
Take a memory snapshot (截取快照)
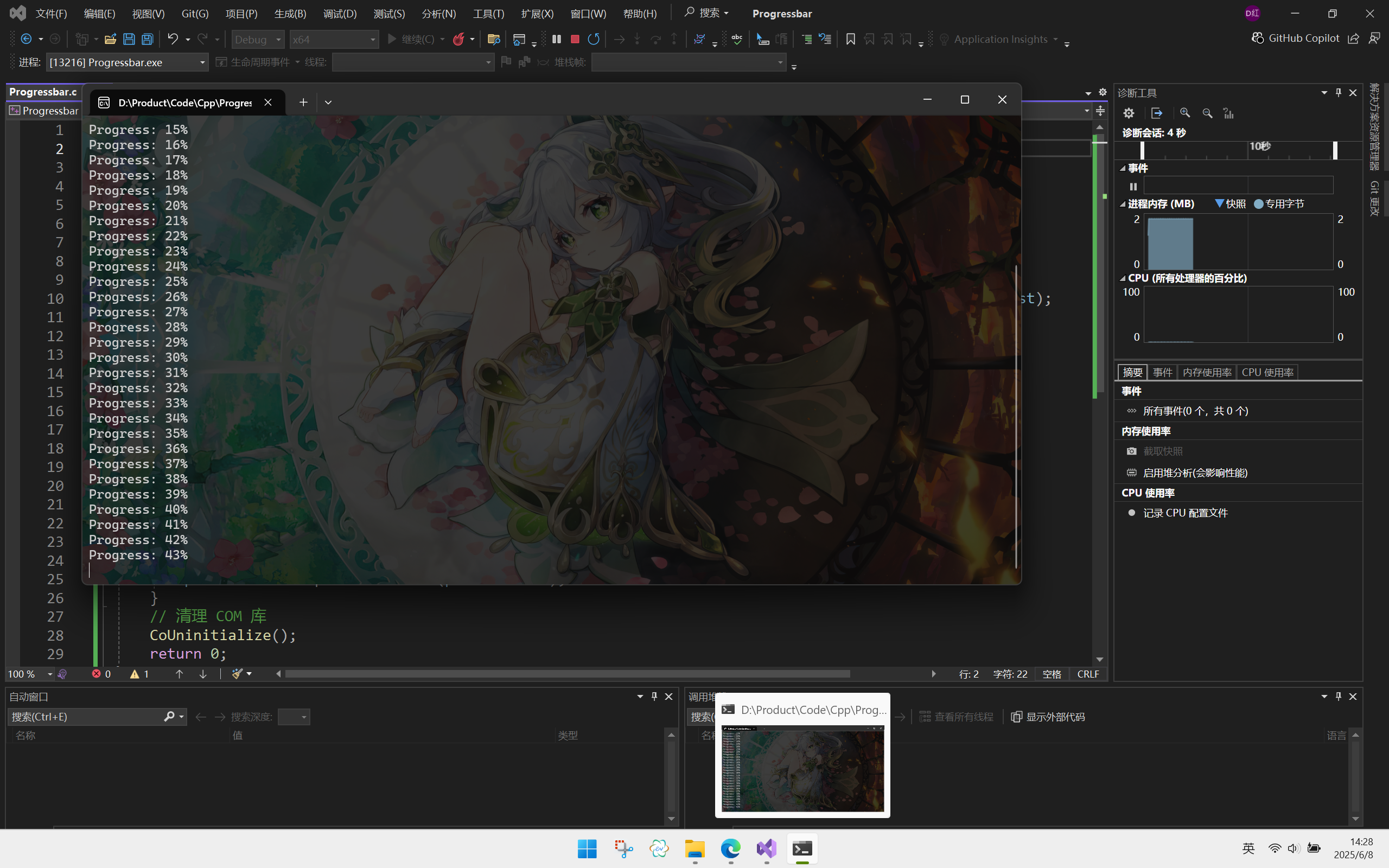pos(1155,451)
